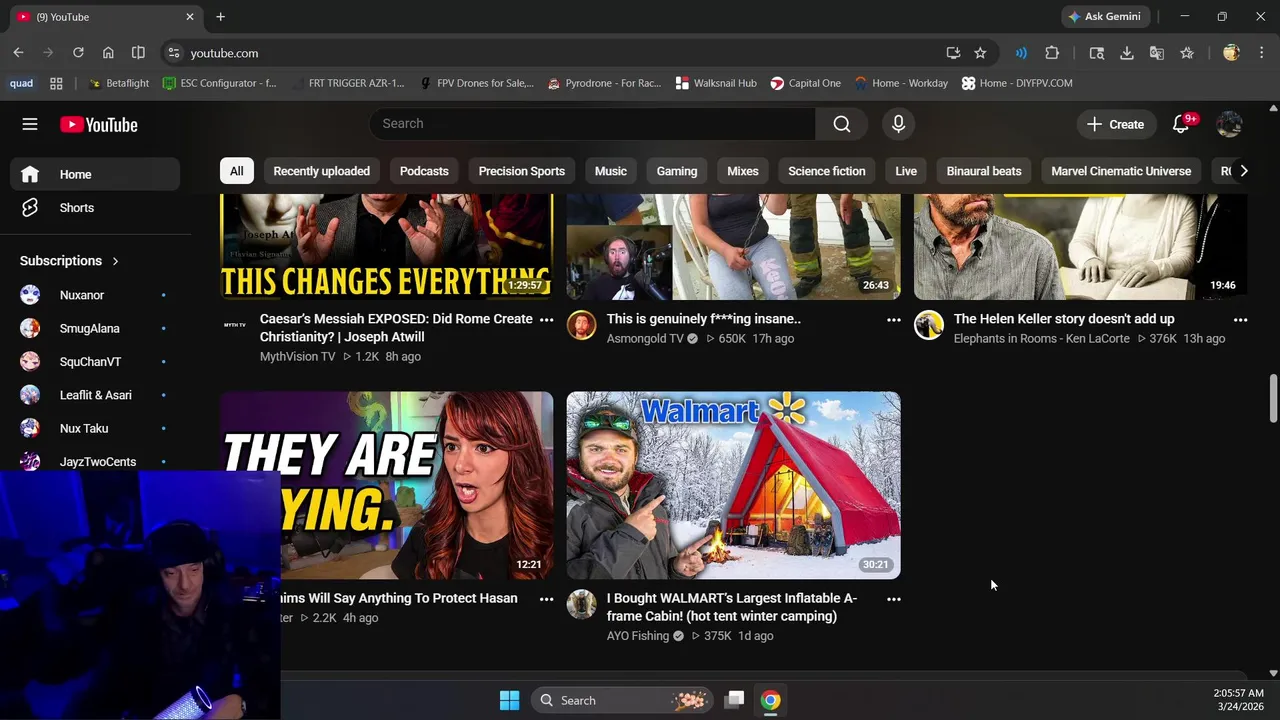Open the account avatar menu
The height and width of the screenshot is (720, 1280).
coord(1229,124)
